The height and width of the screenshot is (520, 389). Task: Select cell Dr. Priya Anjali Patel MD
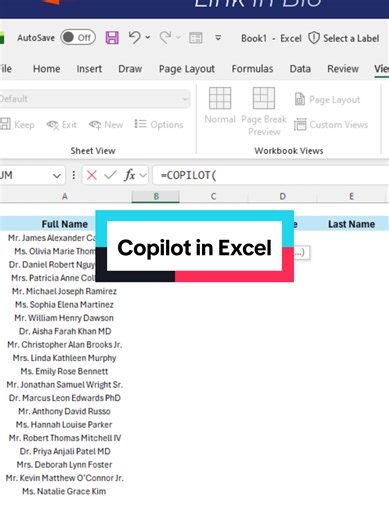[65, 451]
